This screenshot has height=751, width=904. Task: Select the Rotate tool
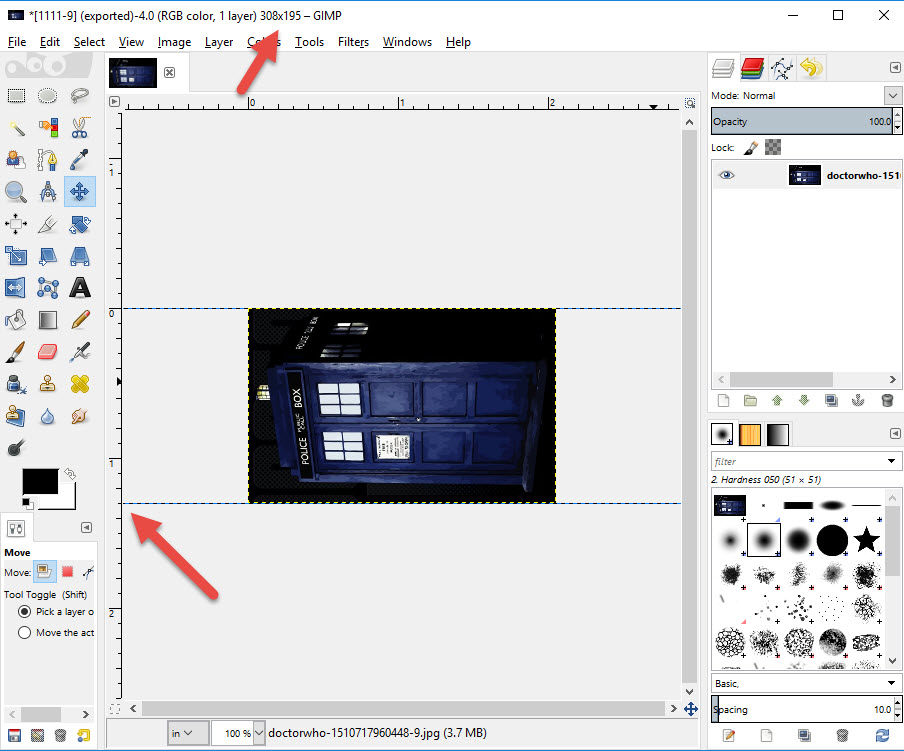point(80,224)
